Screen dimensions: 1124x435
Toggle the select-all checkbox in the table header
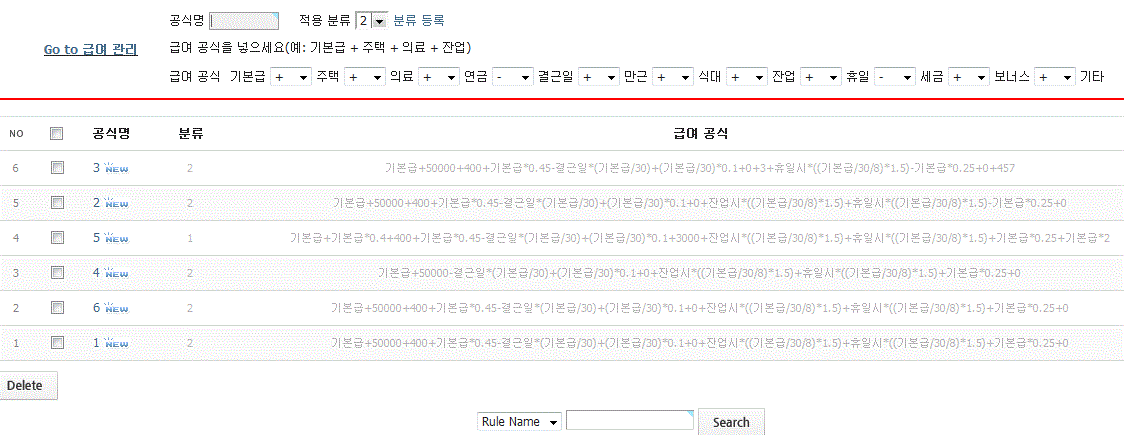pos(57,133)
